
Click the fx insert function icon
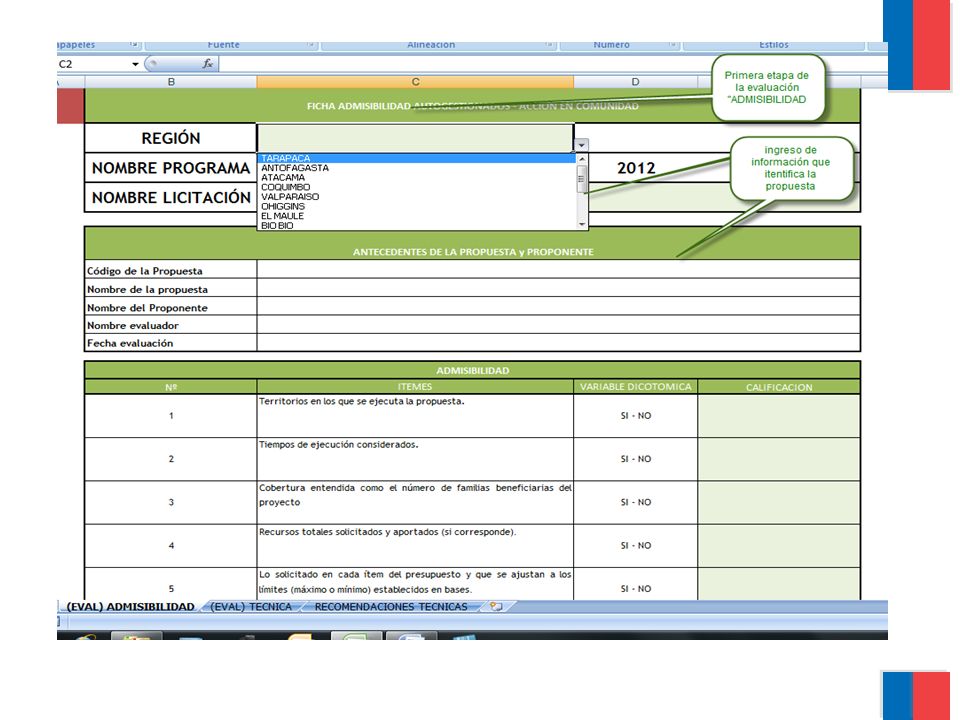coord(208,64)
